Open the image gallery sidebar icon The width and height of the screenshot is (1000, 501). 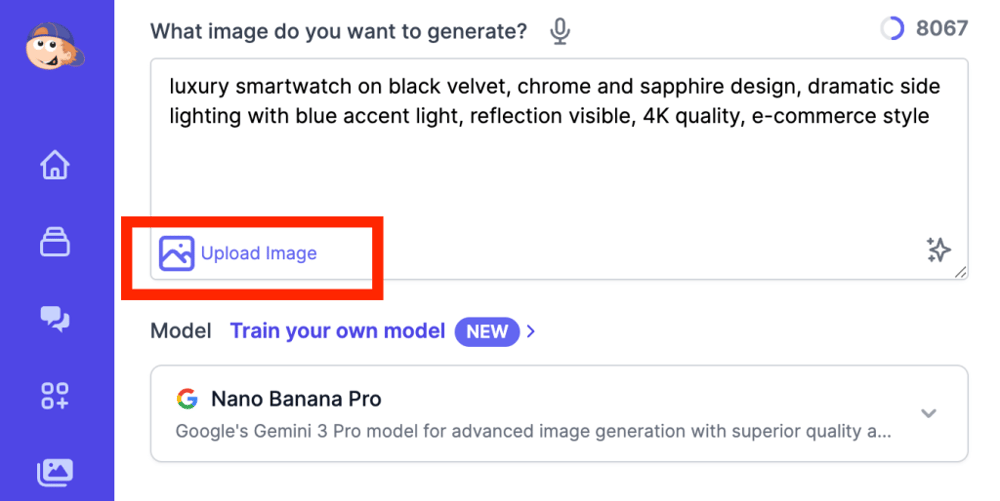click(55, 471)
